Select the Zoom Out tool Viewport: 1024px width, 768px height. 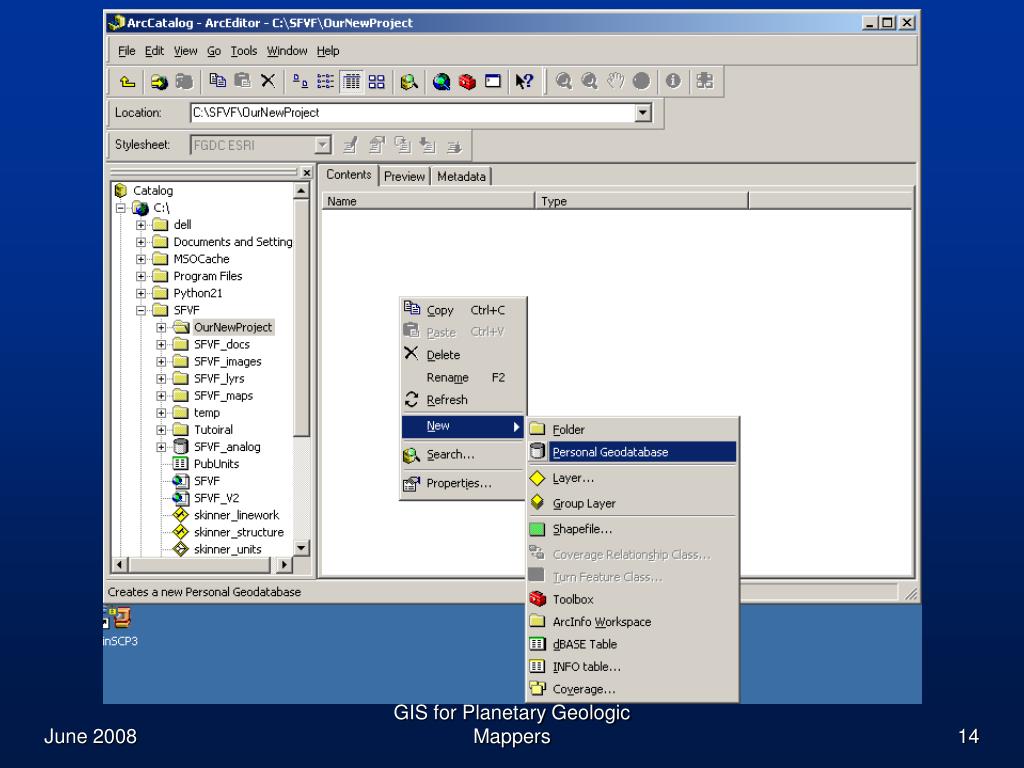pos(589,81)
